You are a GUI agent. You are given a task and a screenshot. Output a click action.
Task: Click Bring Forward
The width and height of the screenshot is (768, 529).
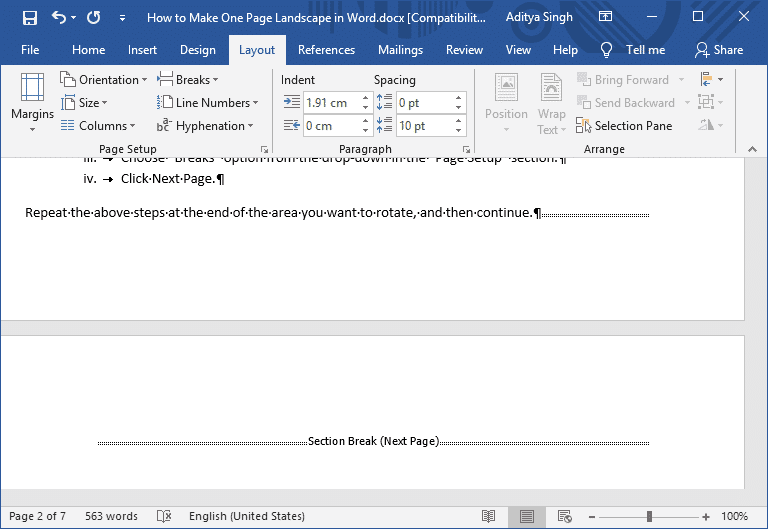pyautogui.click(x=623, y=79)
